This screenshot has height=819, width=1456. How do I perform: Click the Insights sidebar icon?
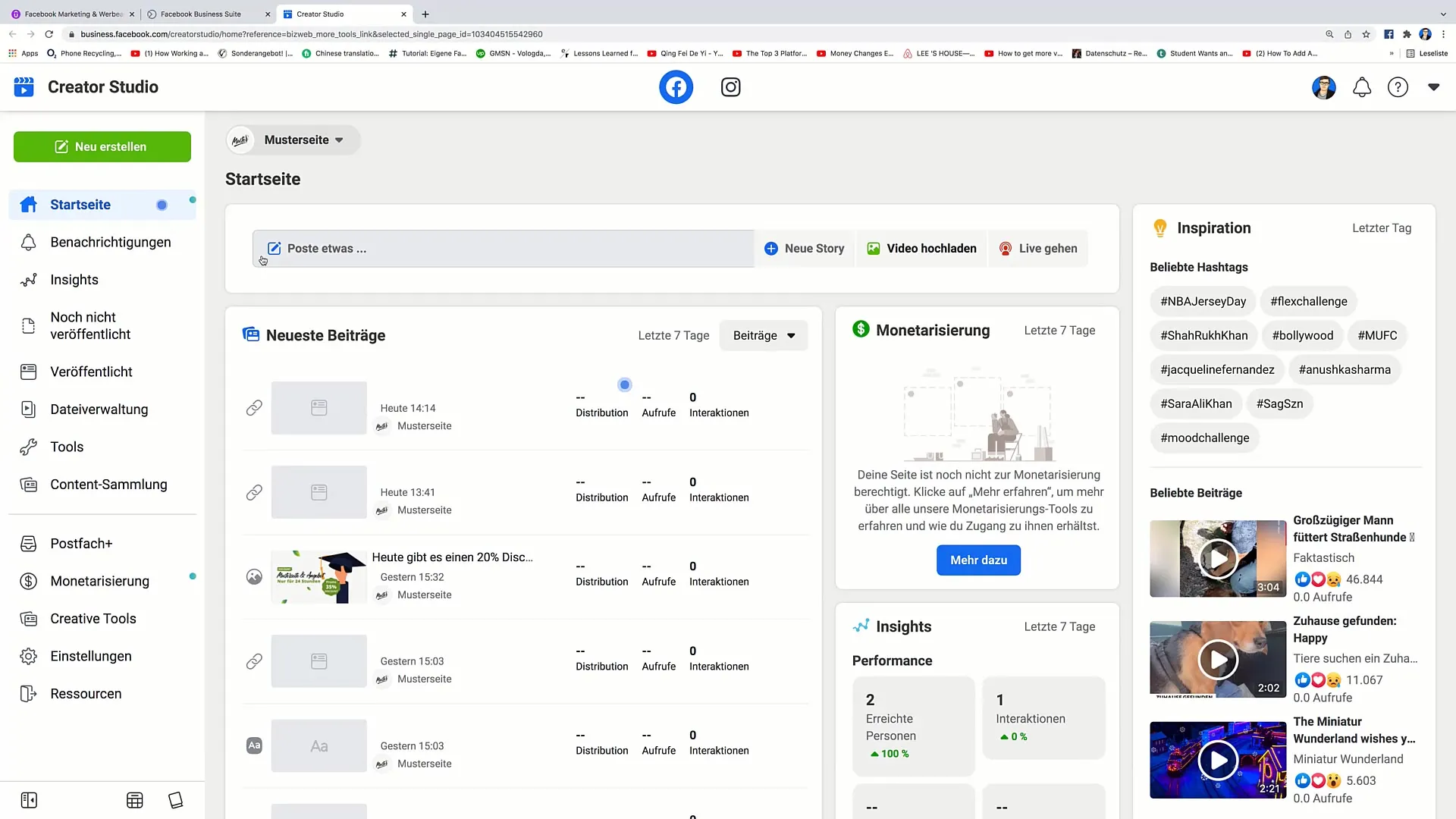point(28,280)
